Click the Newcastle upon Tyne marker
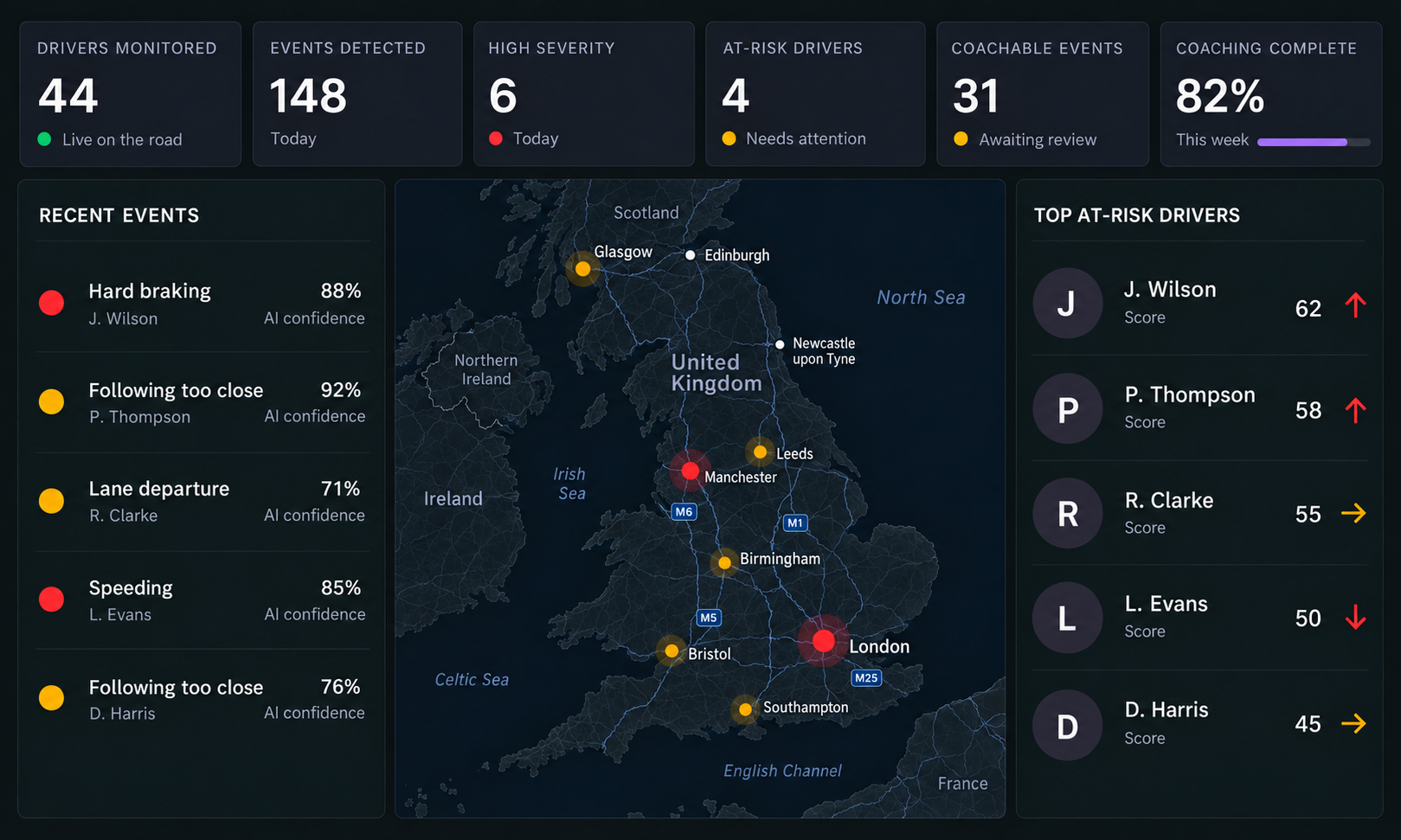Image resolution: width=1401 pixels, height=840 pixels. pyautogui.click(x=780, y=344)
